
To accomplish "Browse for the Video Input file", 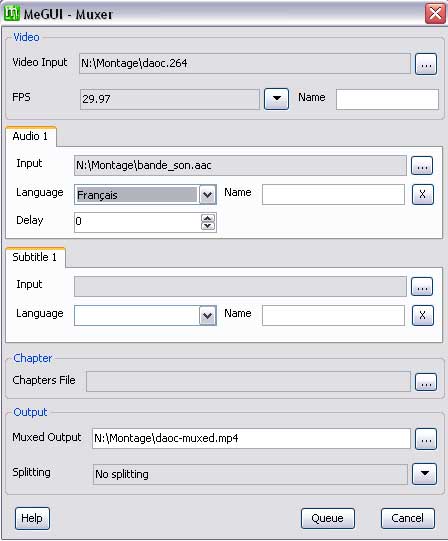I will pos(426,64).
